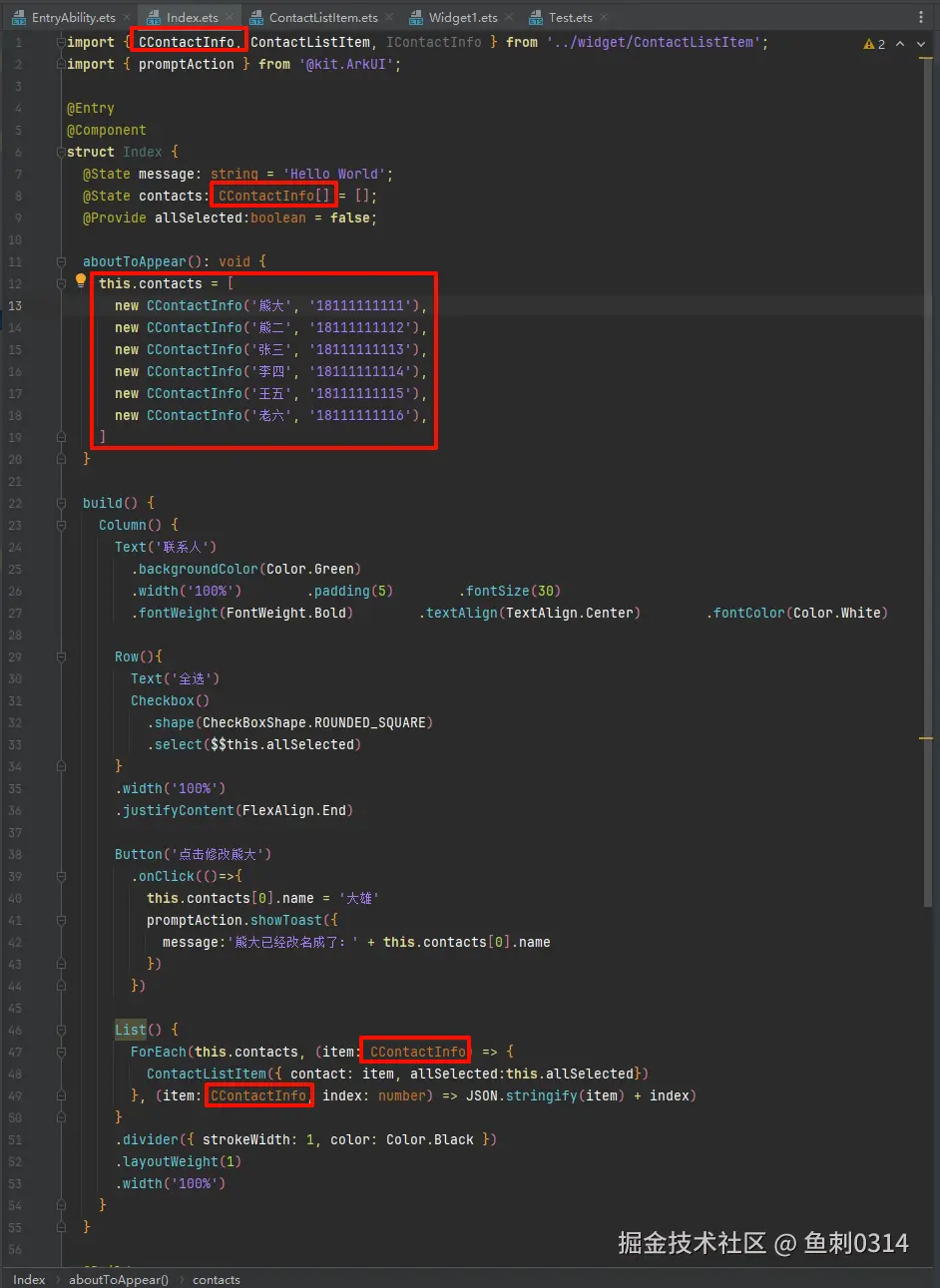Click ContactListItem call on line 48
The width and height of the screenshot is (940, 1288).
(x=207, y=1073)
